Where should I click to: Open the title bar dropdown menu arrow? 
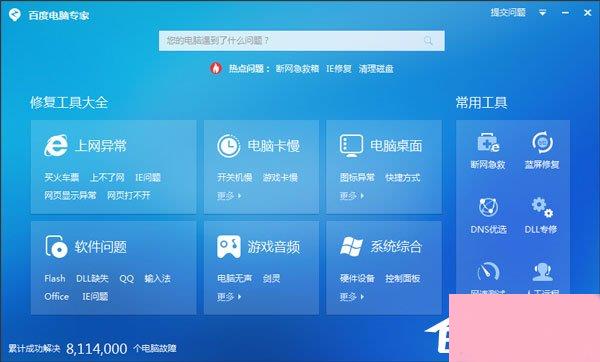coord(542,13)
